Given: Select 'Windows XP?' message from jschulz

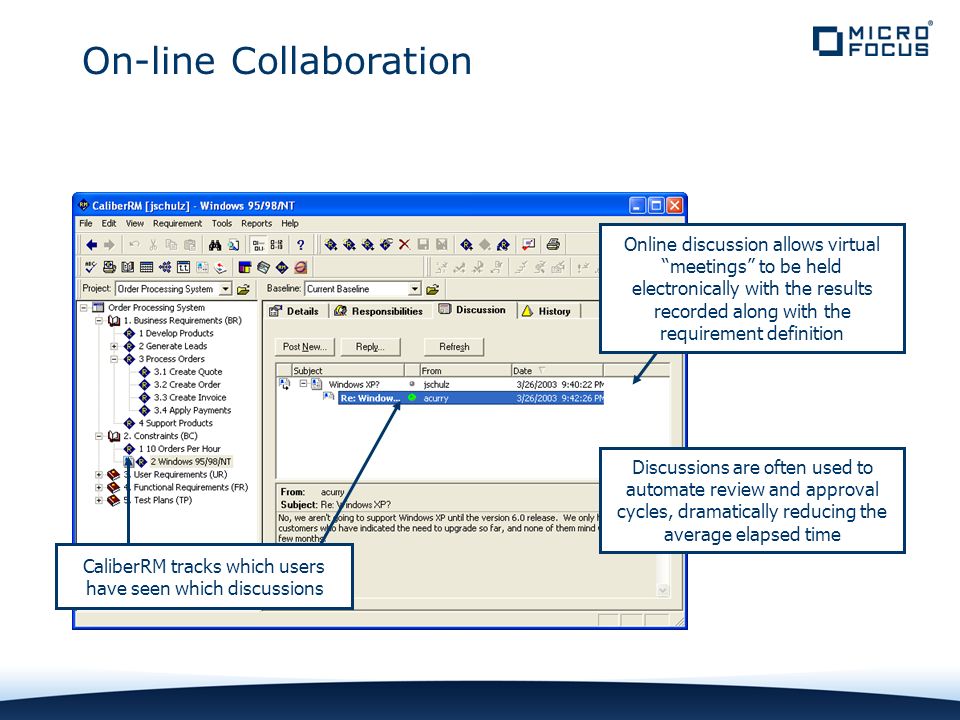Looking at the screenshot, I should (354, 384).
